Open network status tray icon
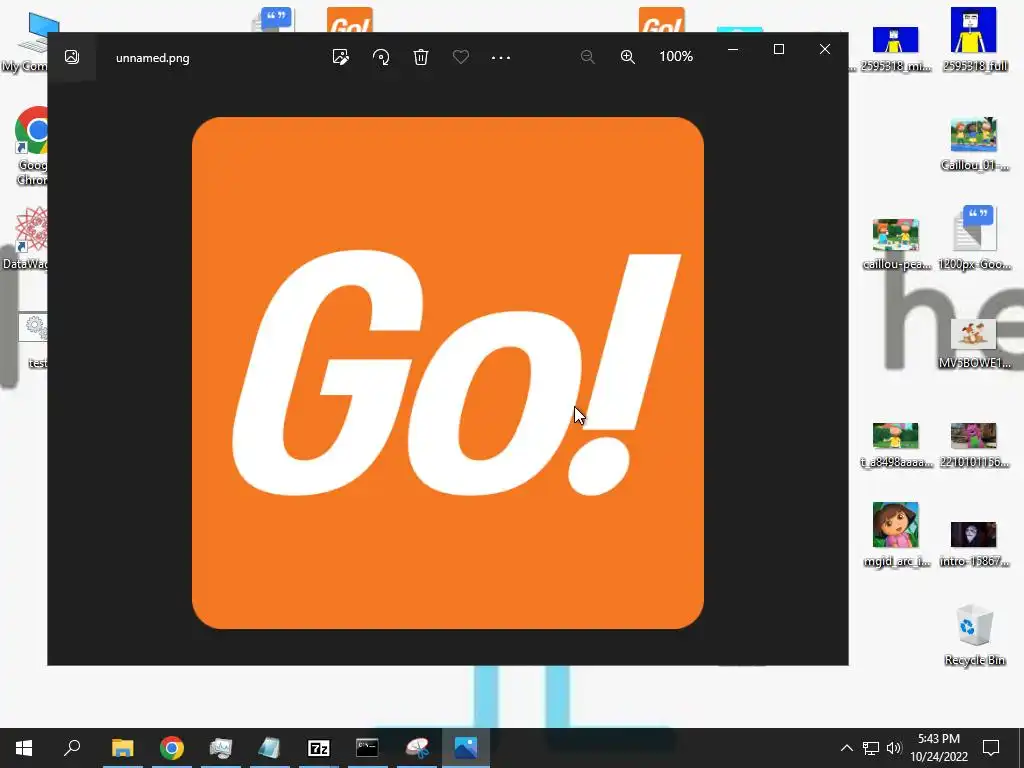 point(871,748)
